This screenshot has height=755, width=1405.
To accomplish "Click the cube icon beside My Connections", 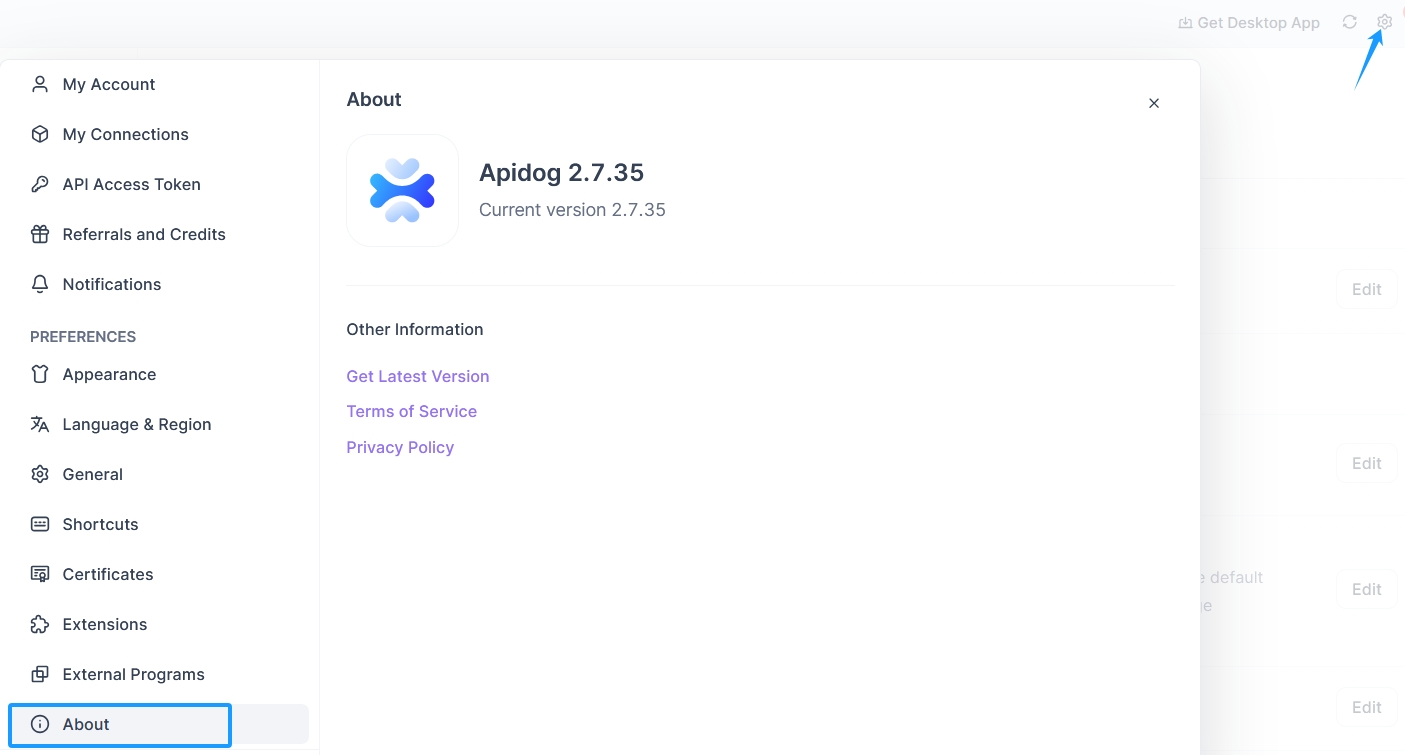I will tap(40, 134).
